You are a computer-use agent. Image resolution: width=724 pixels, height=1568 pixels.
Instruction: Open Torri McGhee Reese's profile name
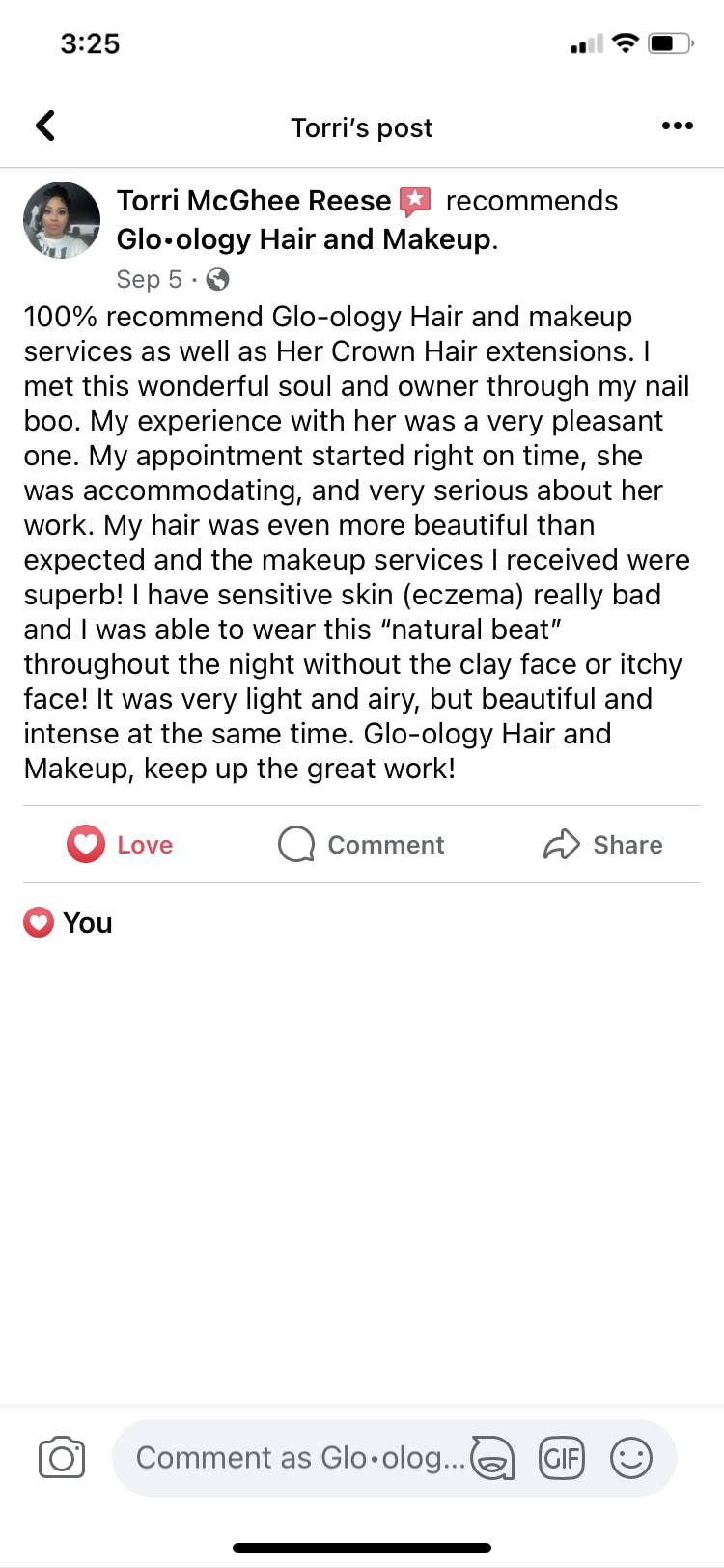254,201
